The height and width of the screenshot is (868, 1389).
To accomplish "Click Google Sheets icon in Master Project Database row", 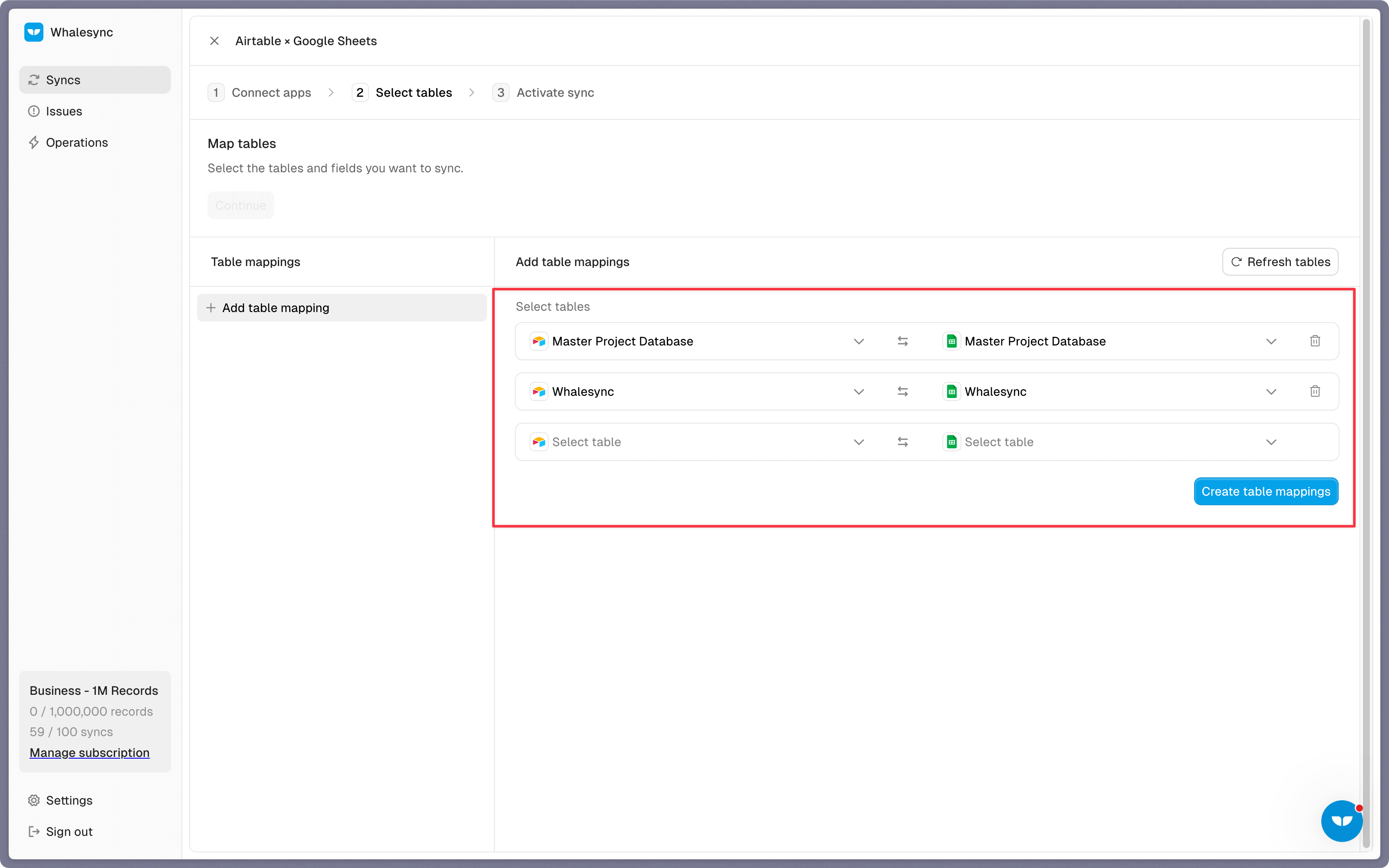I will click(x=951, y=342).
